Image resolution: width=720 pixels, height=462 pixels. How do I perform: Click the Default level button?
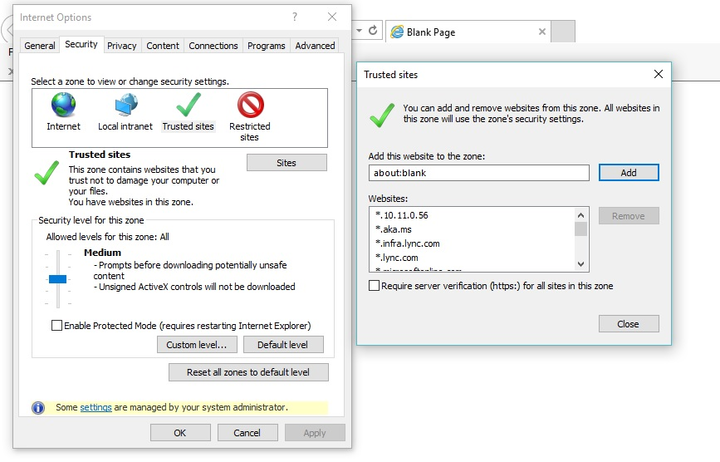click(x=283, y=345)
